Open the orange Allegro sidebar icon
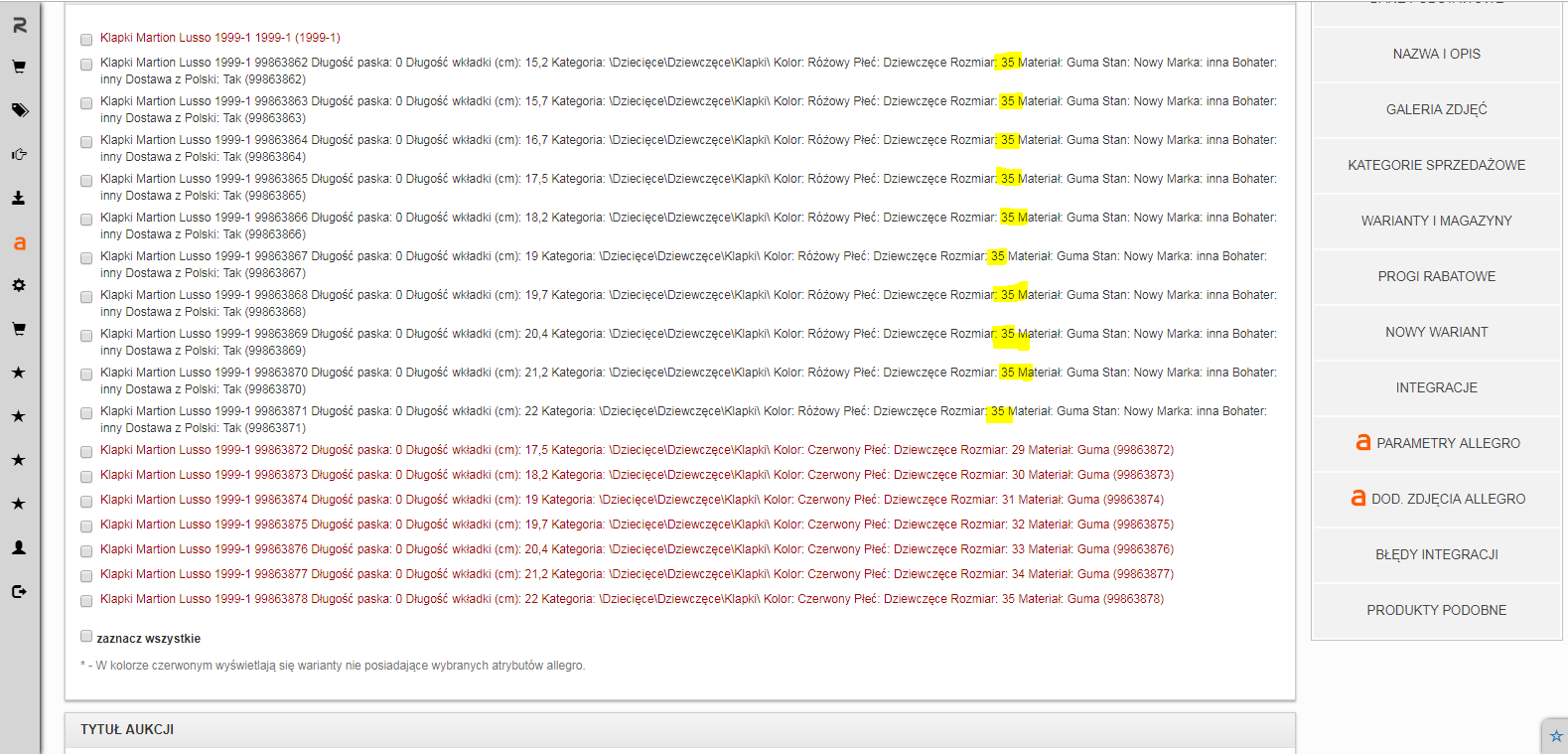The height and width of the screenshot is (754, 1568). click(19, 242)
